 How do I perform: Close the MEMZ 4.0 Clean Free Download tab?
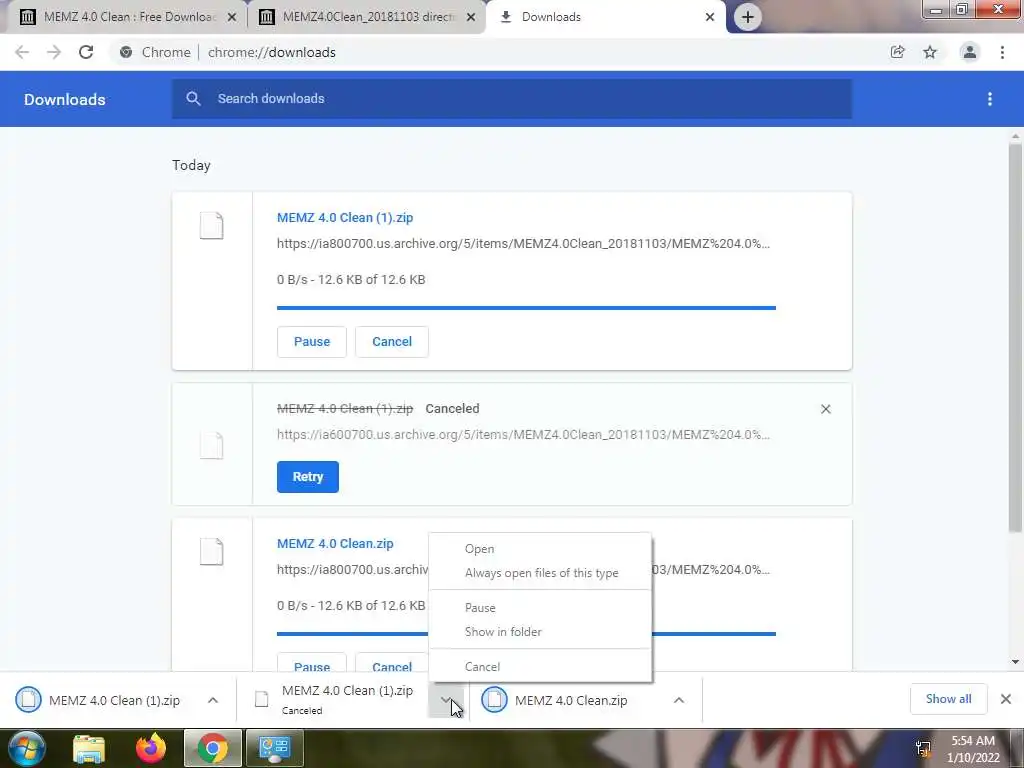click(x=232, y=17)
